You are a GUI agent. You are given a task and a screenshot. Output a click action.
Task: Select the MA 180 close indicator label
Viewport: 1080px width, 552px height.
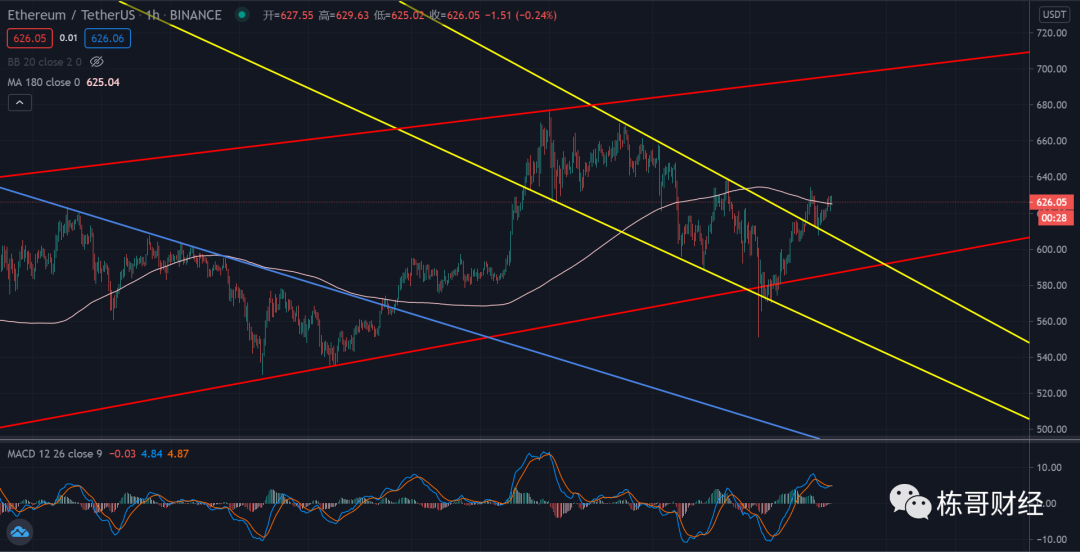click(x=42, y=82)
